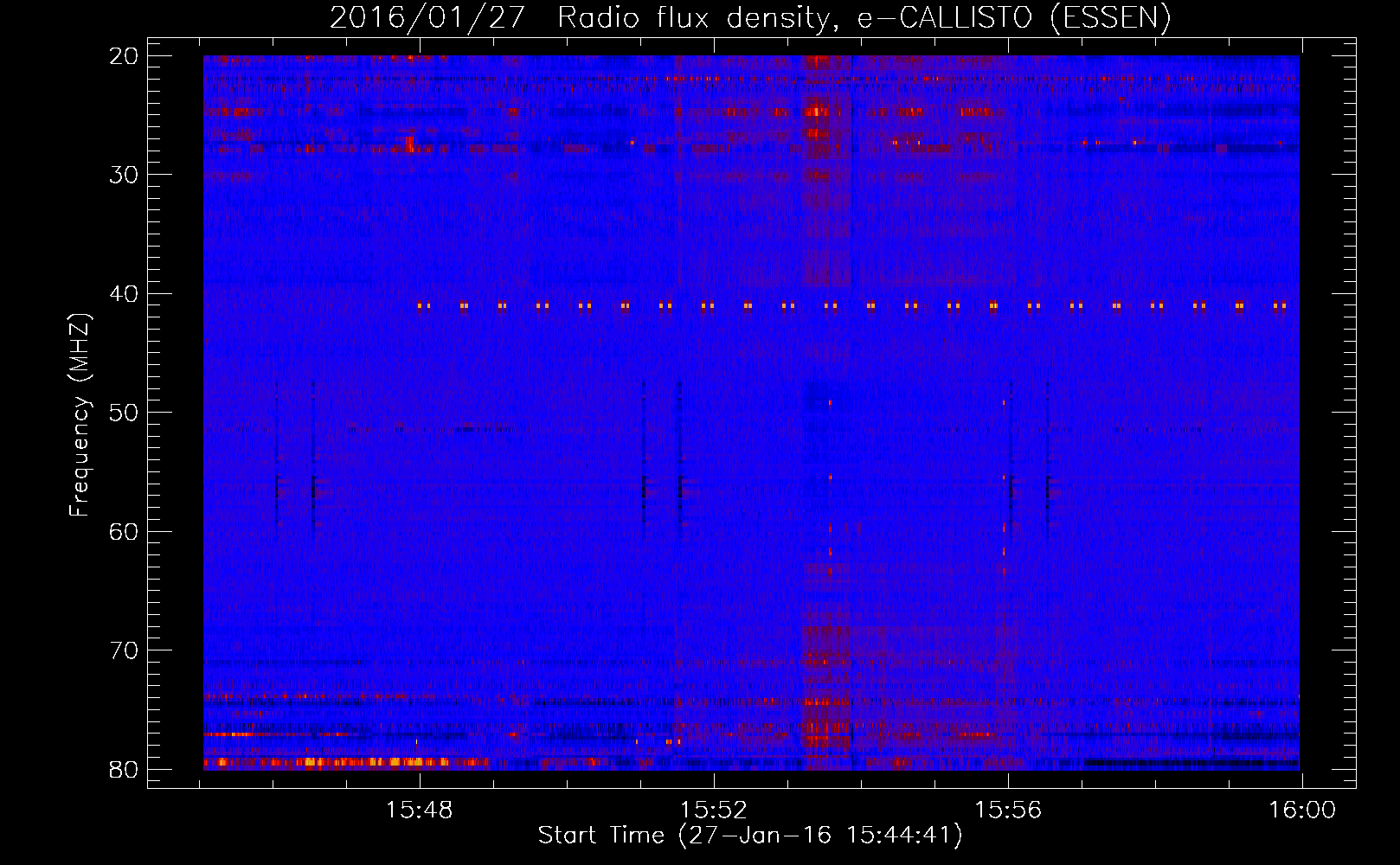Click the 30 frequency tick label
The image size is (1400, 865).
click(x=125, y=175)
